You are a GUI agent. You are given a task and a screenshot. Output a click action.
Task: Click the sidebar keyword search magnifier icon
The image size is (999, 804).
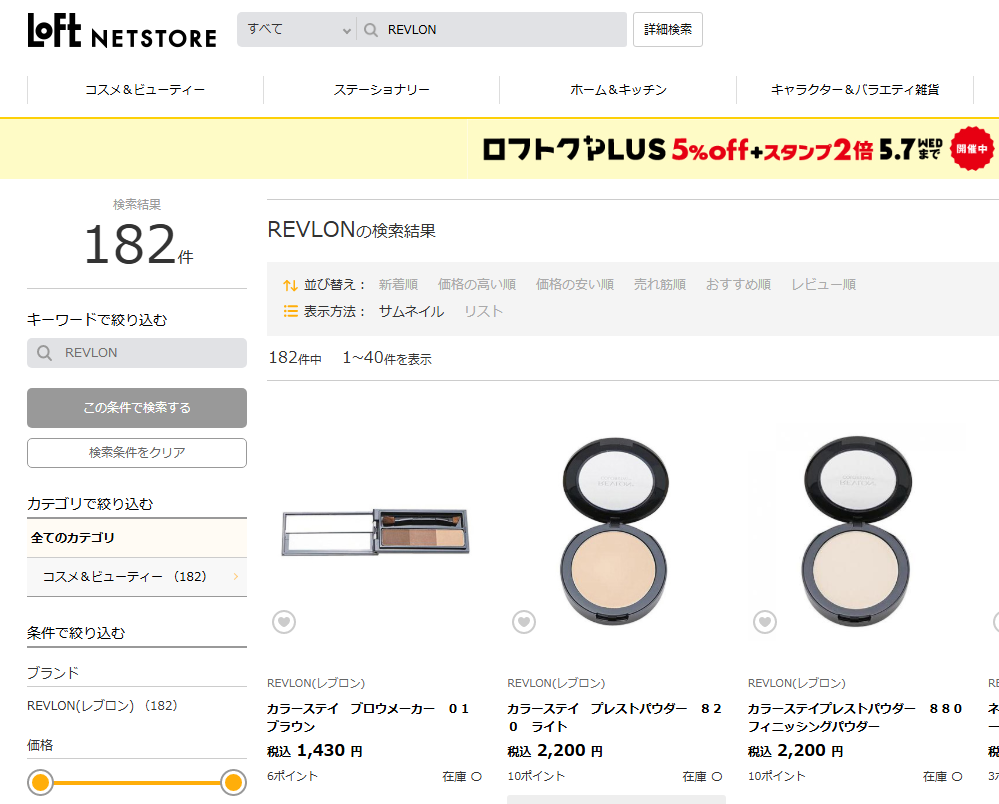pyautogui.click(x=44, y=353)
